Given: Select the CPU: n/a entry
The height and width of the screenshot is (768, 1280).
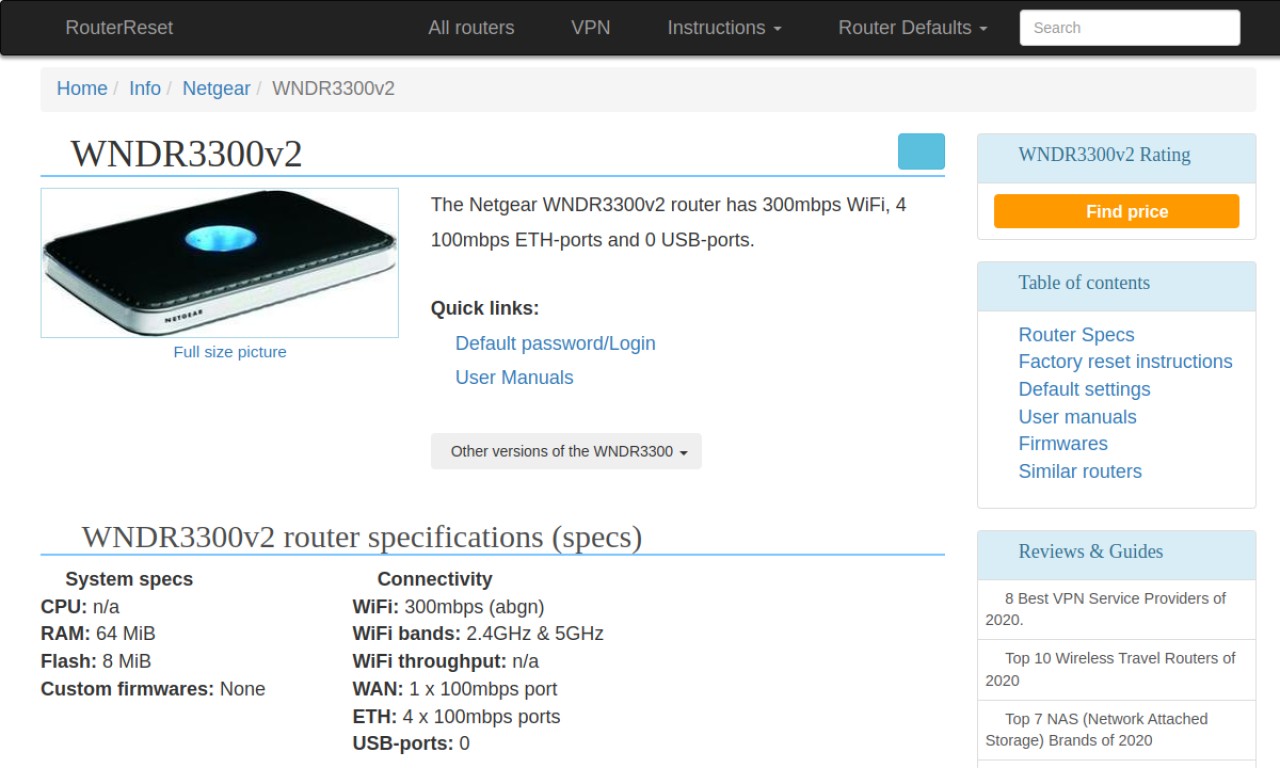Looking at the screenshot, I should click(80, 607).
